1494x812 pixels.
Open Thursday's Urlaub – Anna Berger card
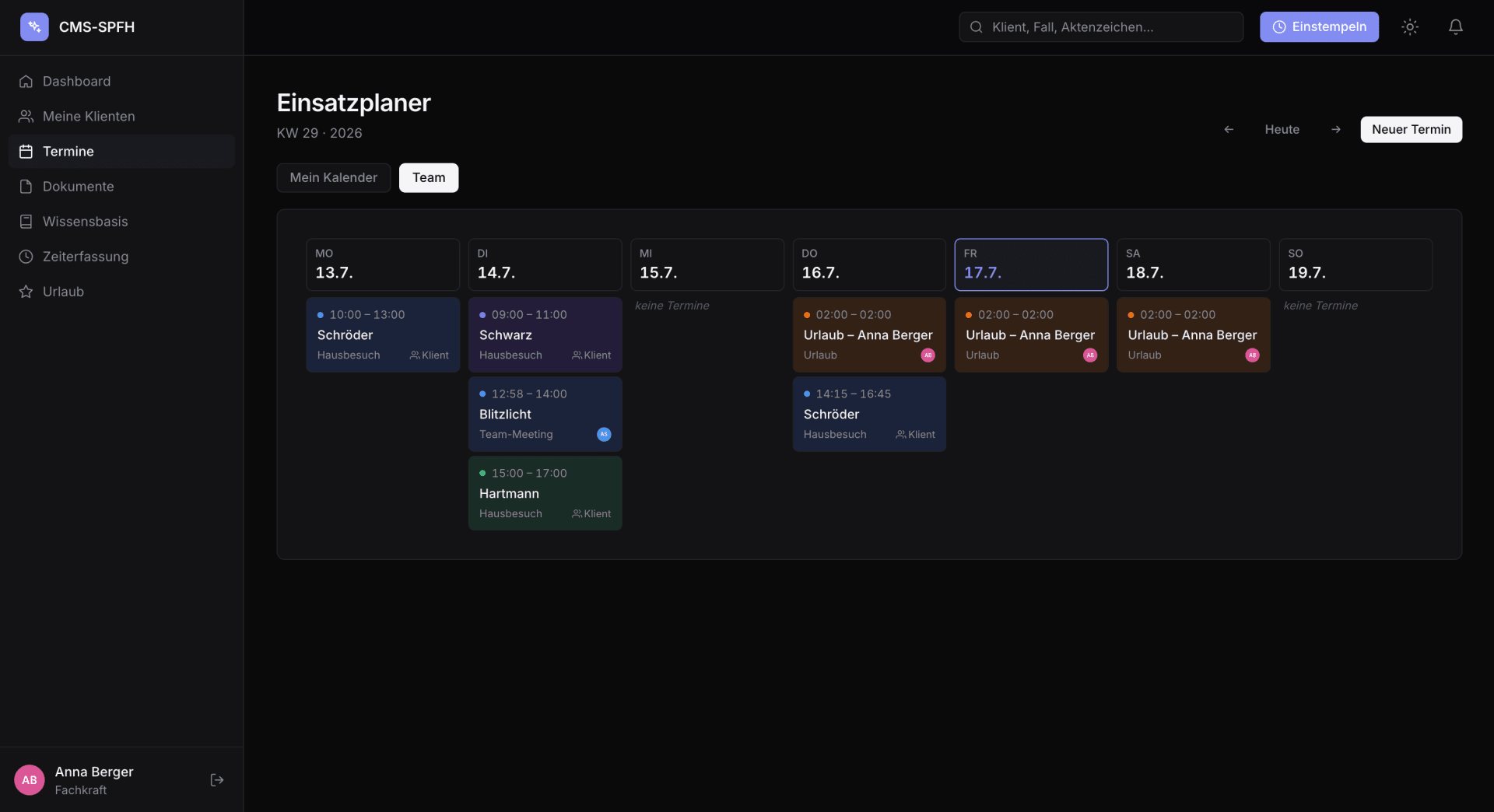click(869, 334)
